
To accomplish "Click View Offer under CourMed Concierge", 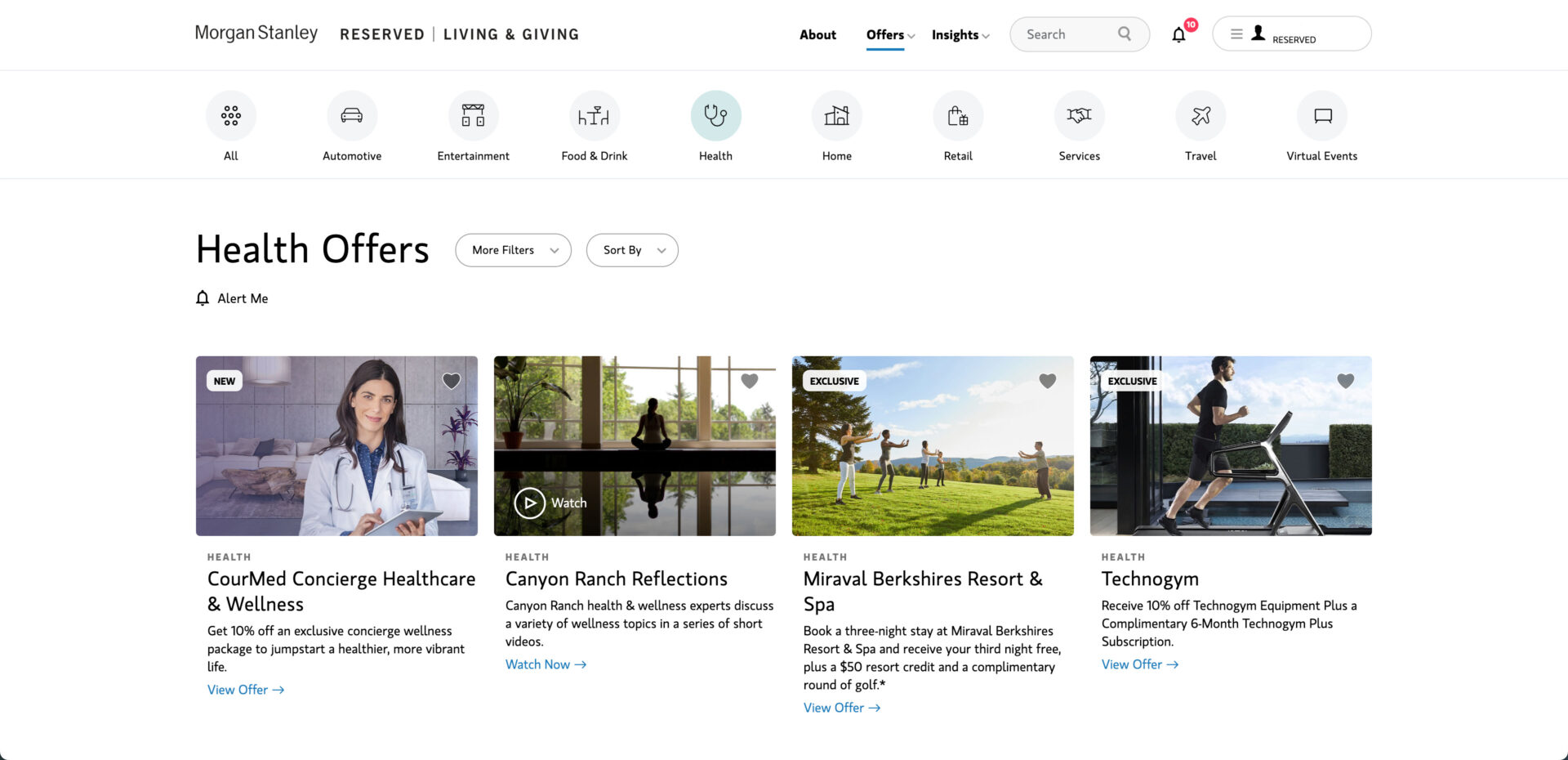I will click(x=246, y=690).
